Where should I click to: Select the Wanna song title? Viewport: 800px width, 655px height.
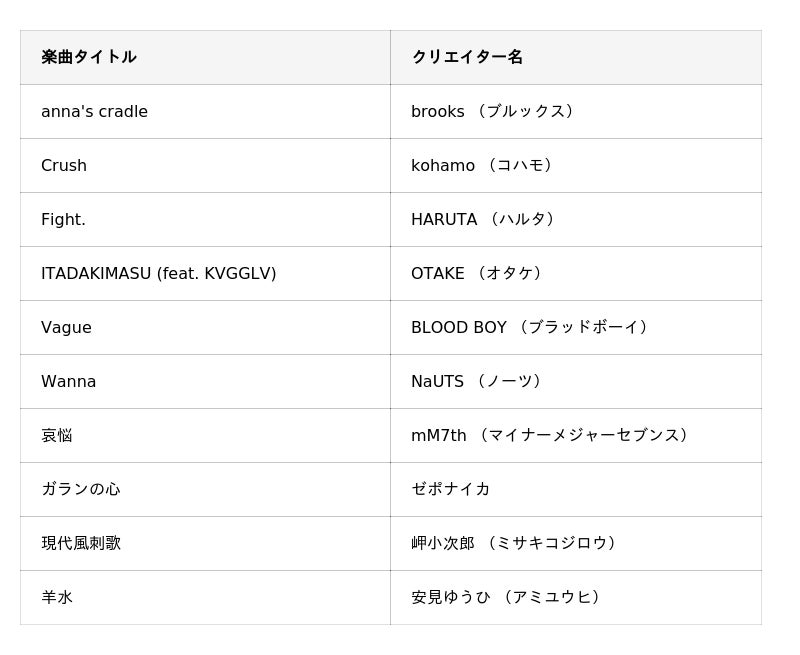[68, 381]
